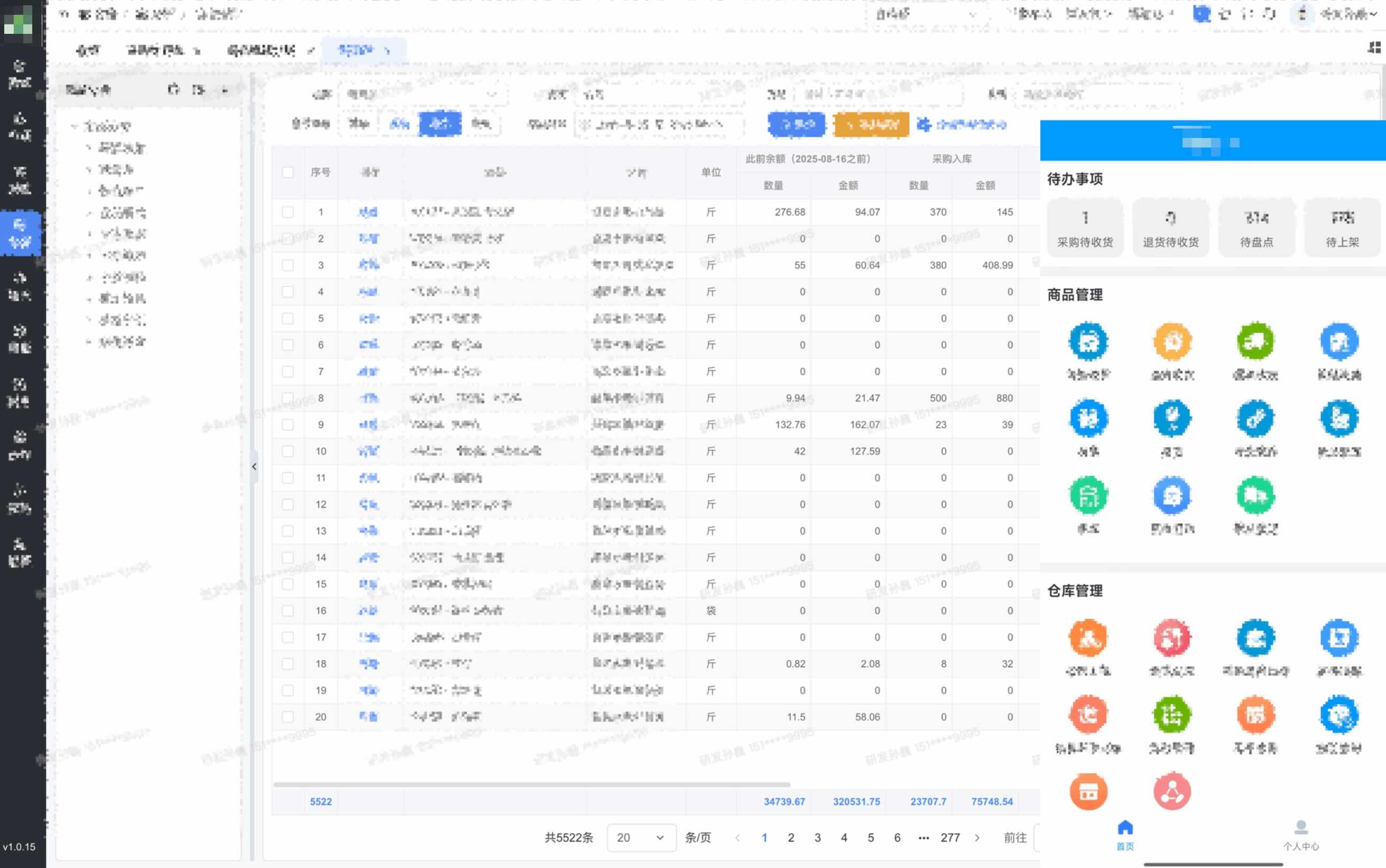Image resolution: width=1386 pixels, height=868 pixels.
Task: Check the checkbox for row 18
Action: pyautogui.click(x=288, y=663)
